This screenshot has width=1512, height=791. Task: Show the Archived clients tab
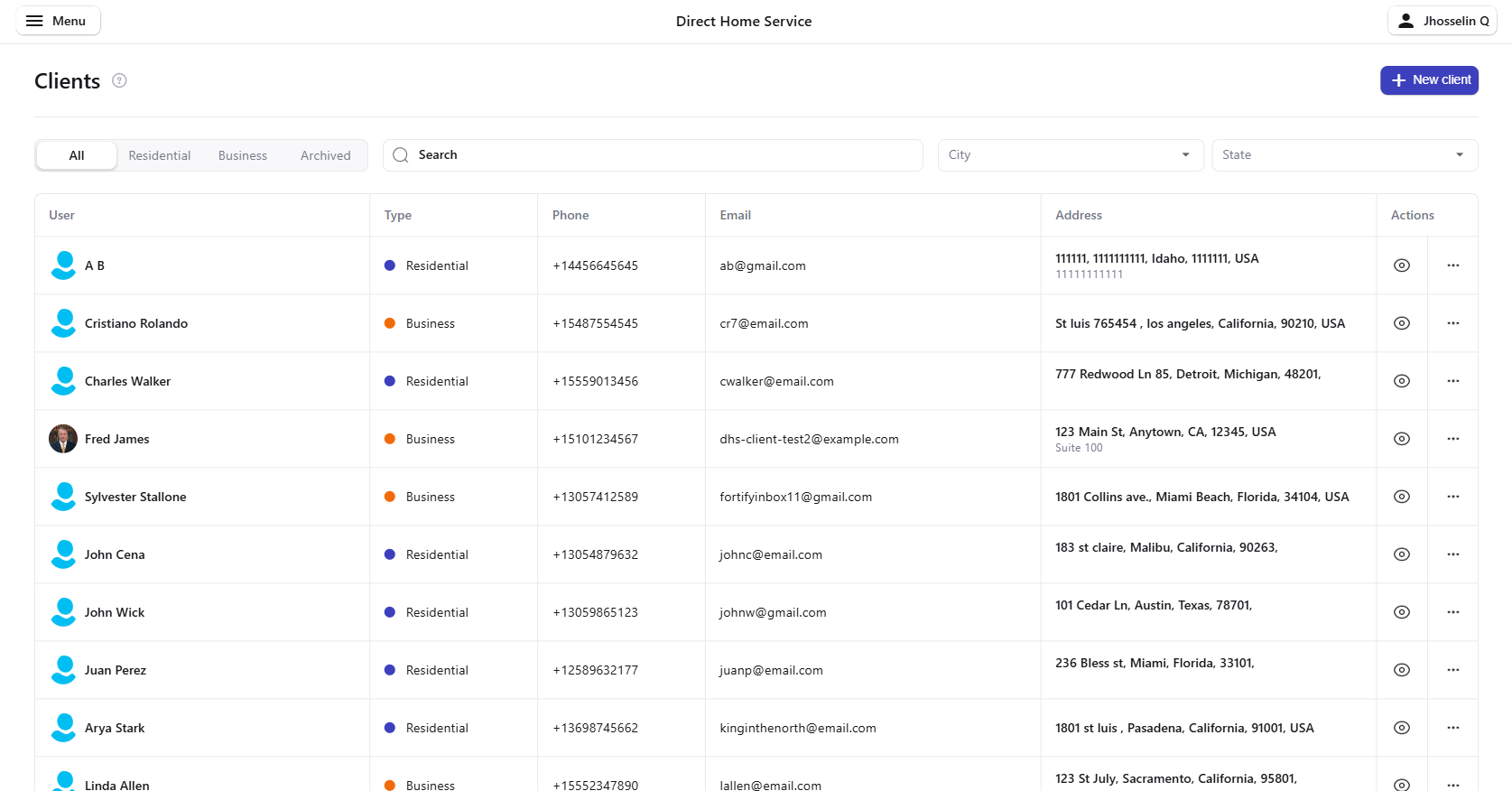(x=325, y=155)
